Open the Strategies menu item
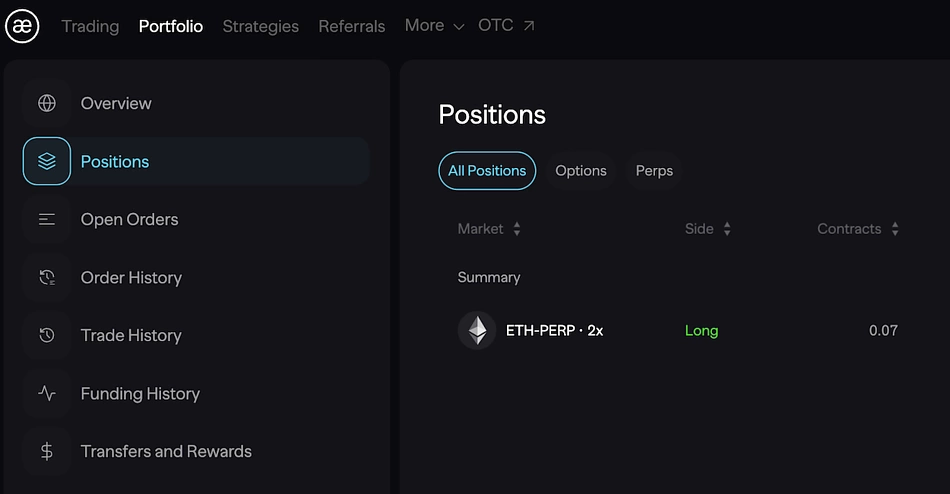This screenshot has width=950, height=494. tap(261, 26)
